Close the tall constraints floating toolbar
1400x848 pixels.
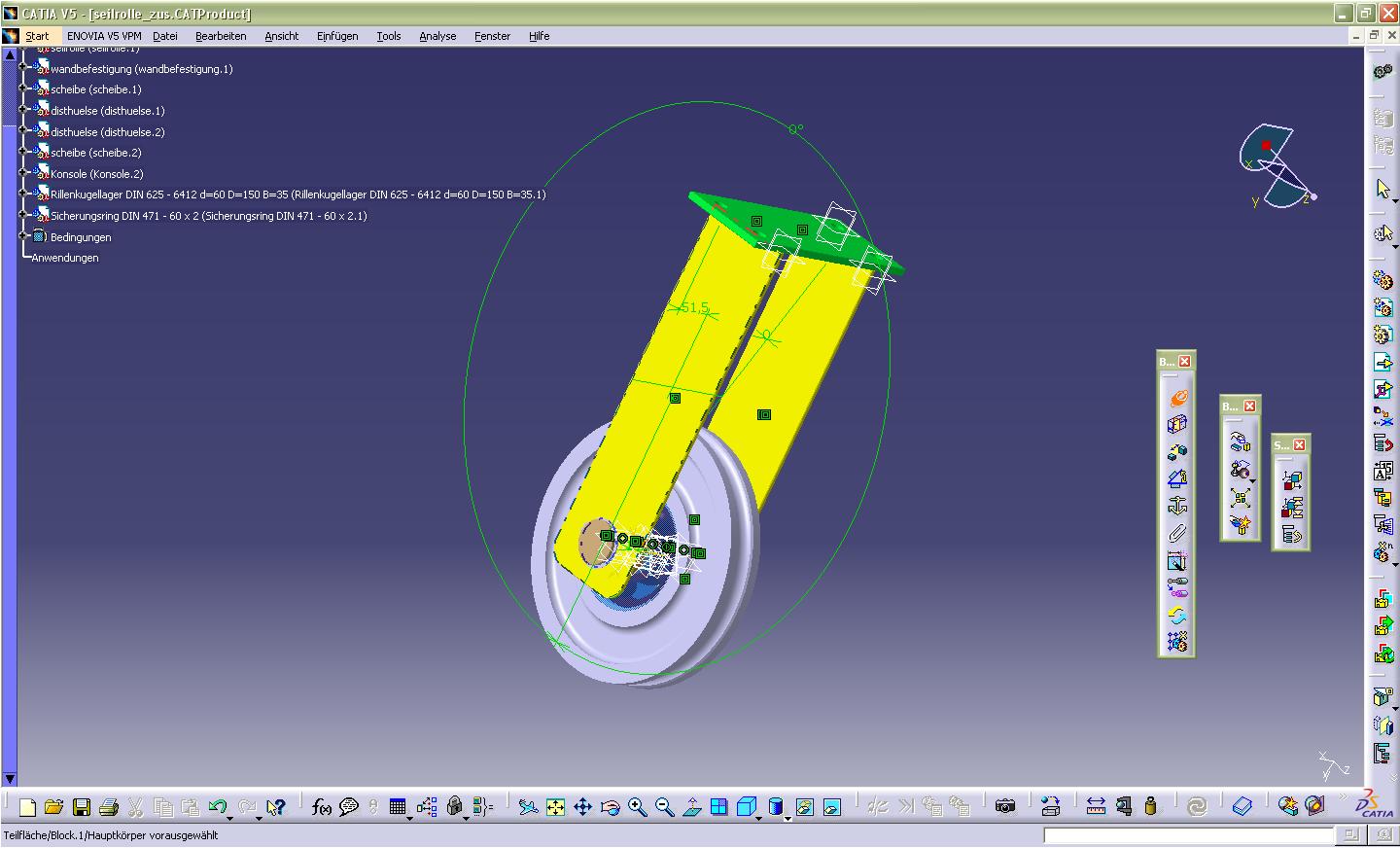[1184, 362]
